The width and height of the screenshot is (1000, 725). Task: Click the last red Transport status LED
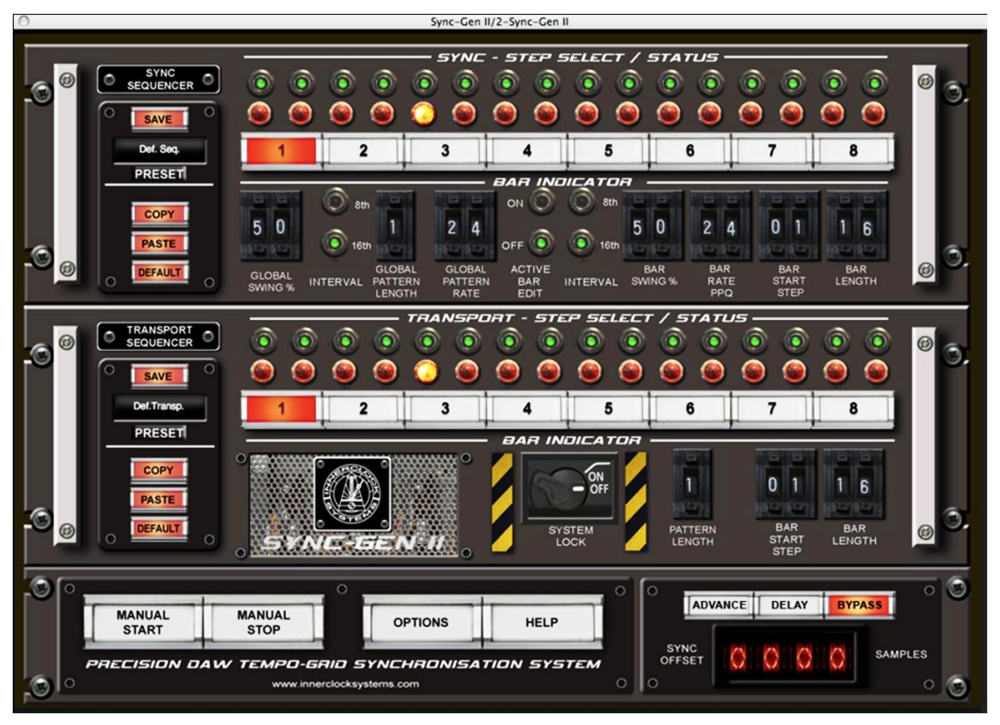[876, 370]
